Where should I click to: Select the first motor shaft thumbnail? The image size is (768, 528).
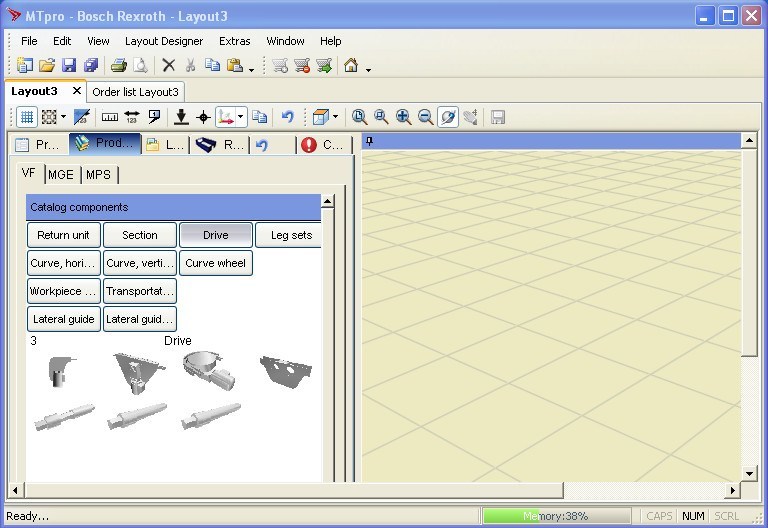click(64, 416)
